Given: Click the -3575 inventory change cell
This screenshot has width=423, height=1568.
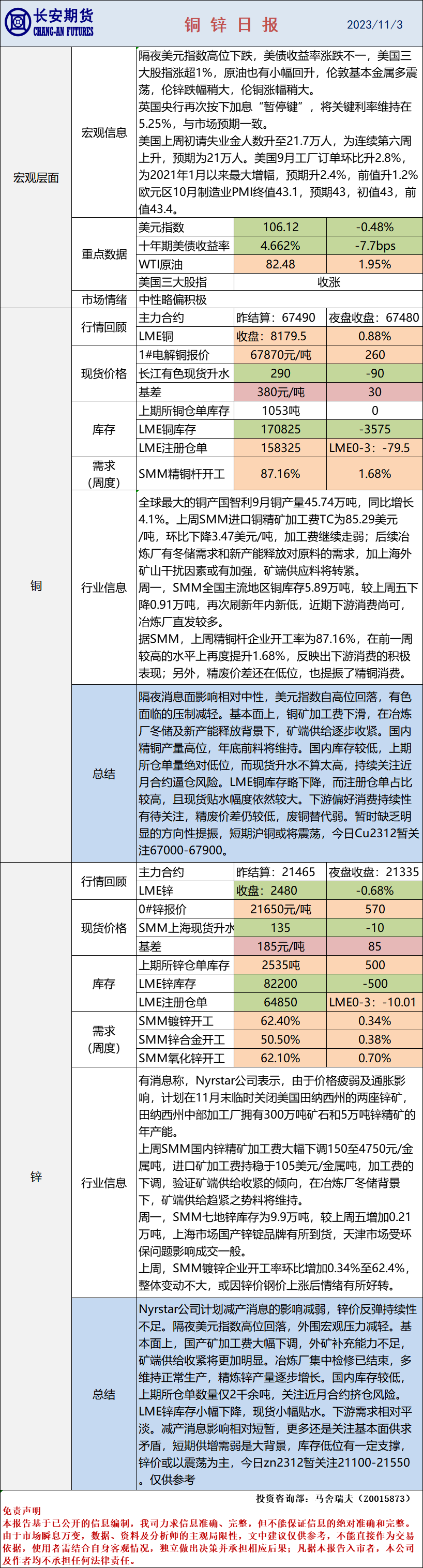Looking at the screenshot, I should 374,429.
